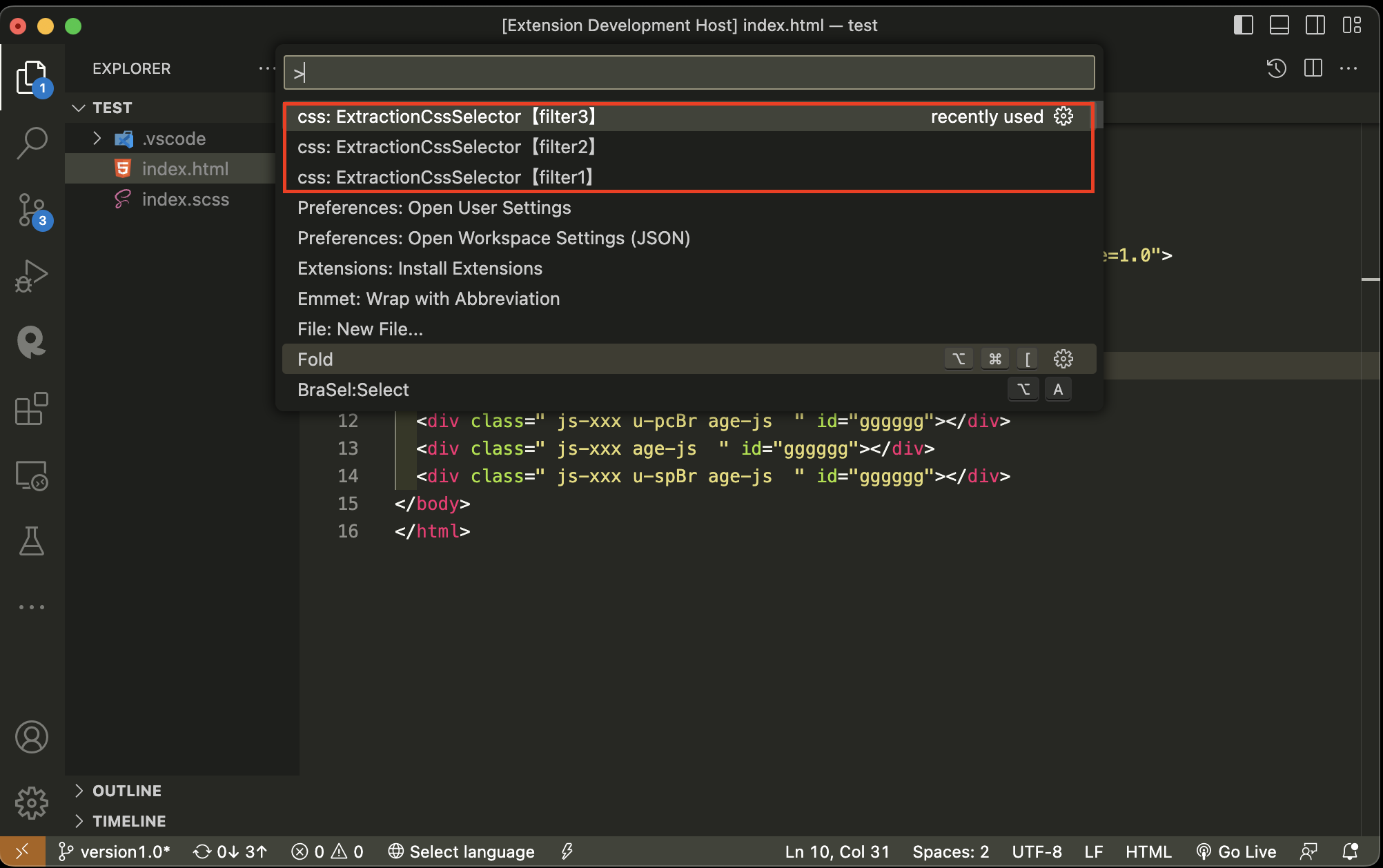Toggle the secondary side bar button
The image size is (1383, 868).
1315,26
